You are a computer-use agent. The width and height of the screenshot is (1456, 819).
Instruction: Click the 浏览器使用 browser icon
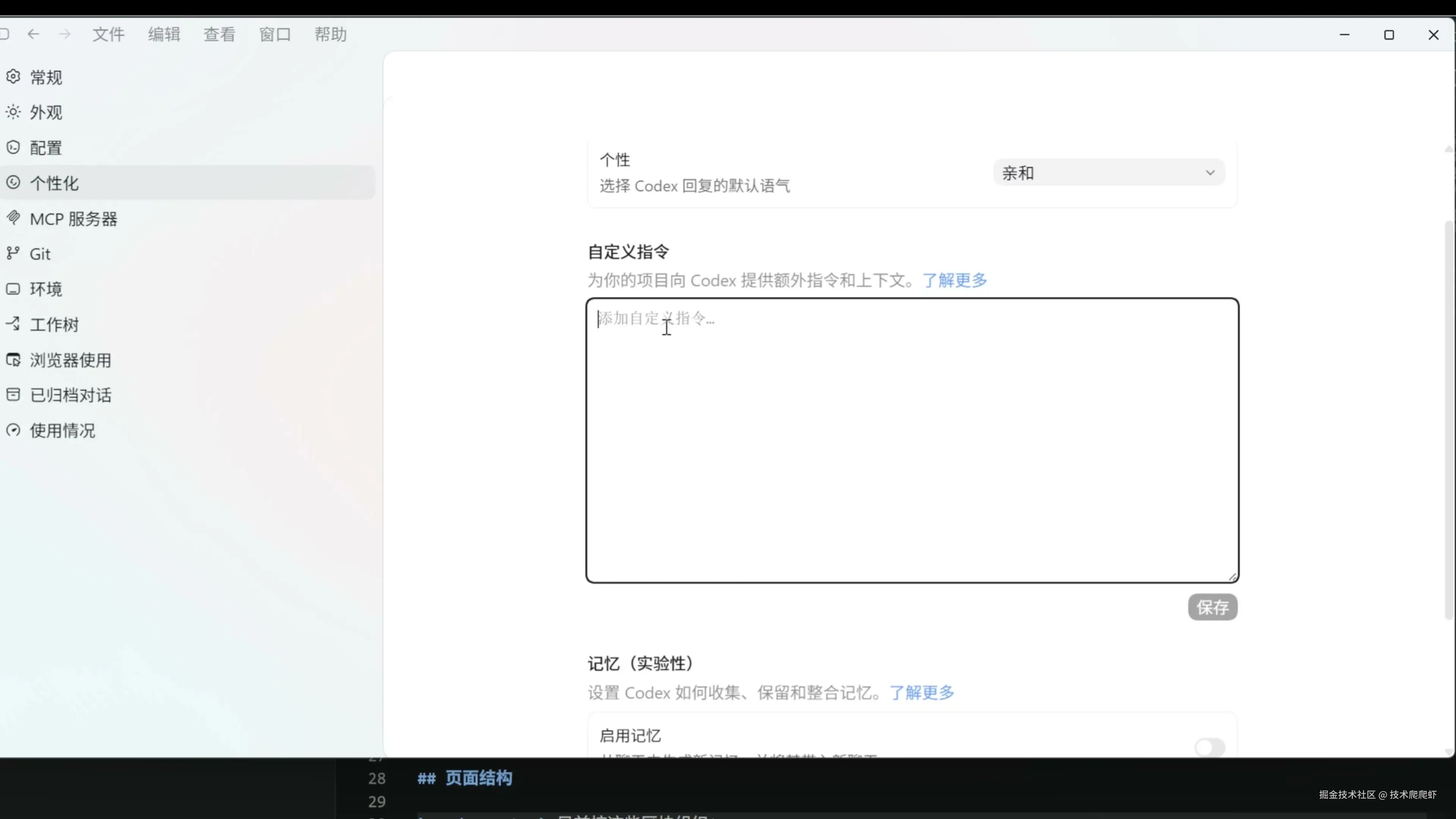13,359
